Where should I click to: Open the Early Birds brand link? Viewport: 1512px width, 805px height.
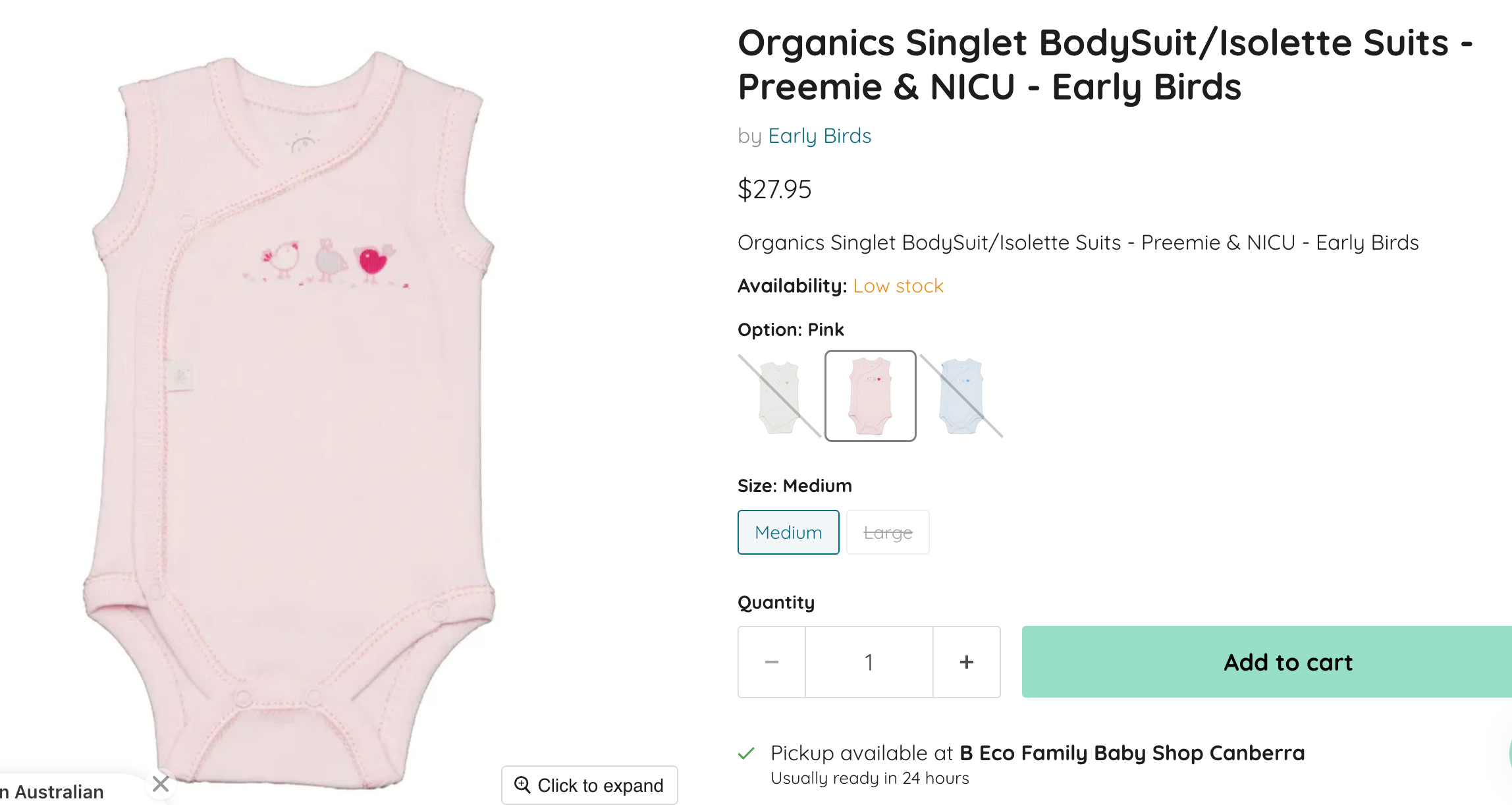coord(819,136)
